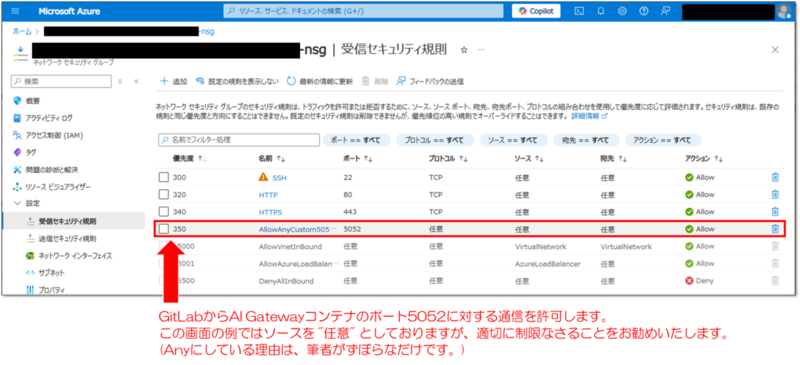The width and height of the screenshot is (800, 365).
Task: Open the AllowAnyCustom505 rule
Action: click(297, 229)
